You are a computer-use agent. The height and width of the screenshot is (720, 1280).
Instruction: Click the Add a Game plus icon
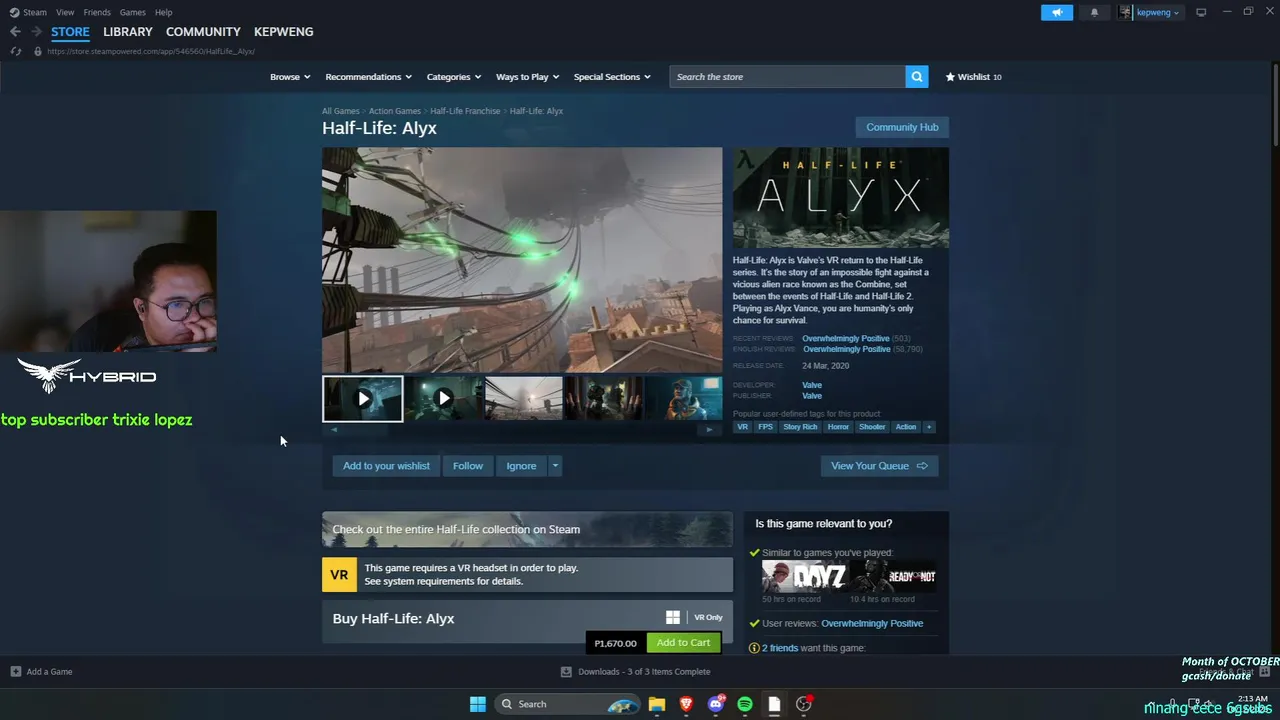pos(15,672)
